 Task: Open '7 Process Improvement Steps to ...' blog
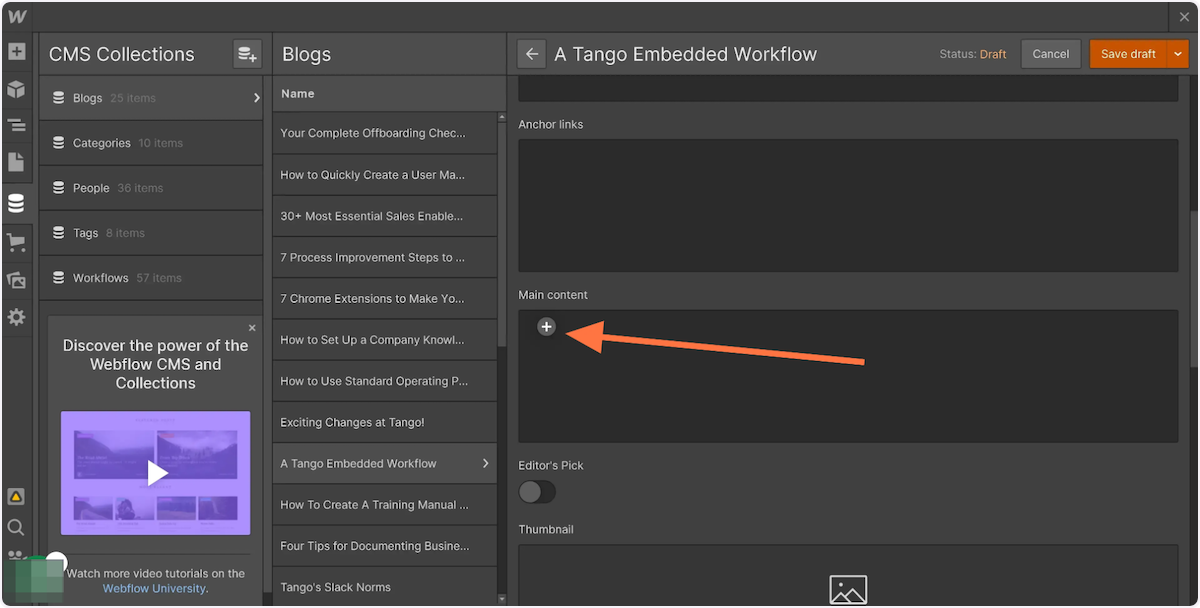[385, 257]
